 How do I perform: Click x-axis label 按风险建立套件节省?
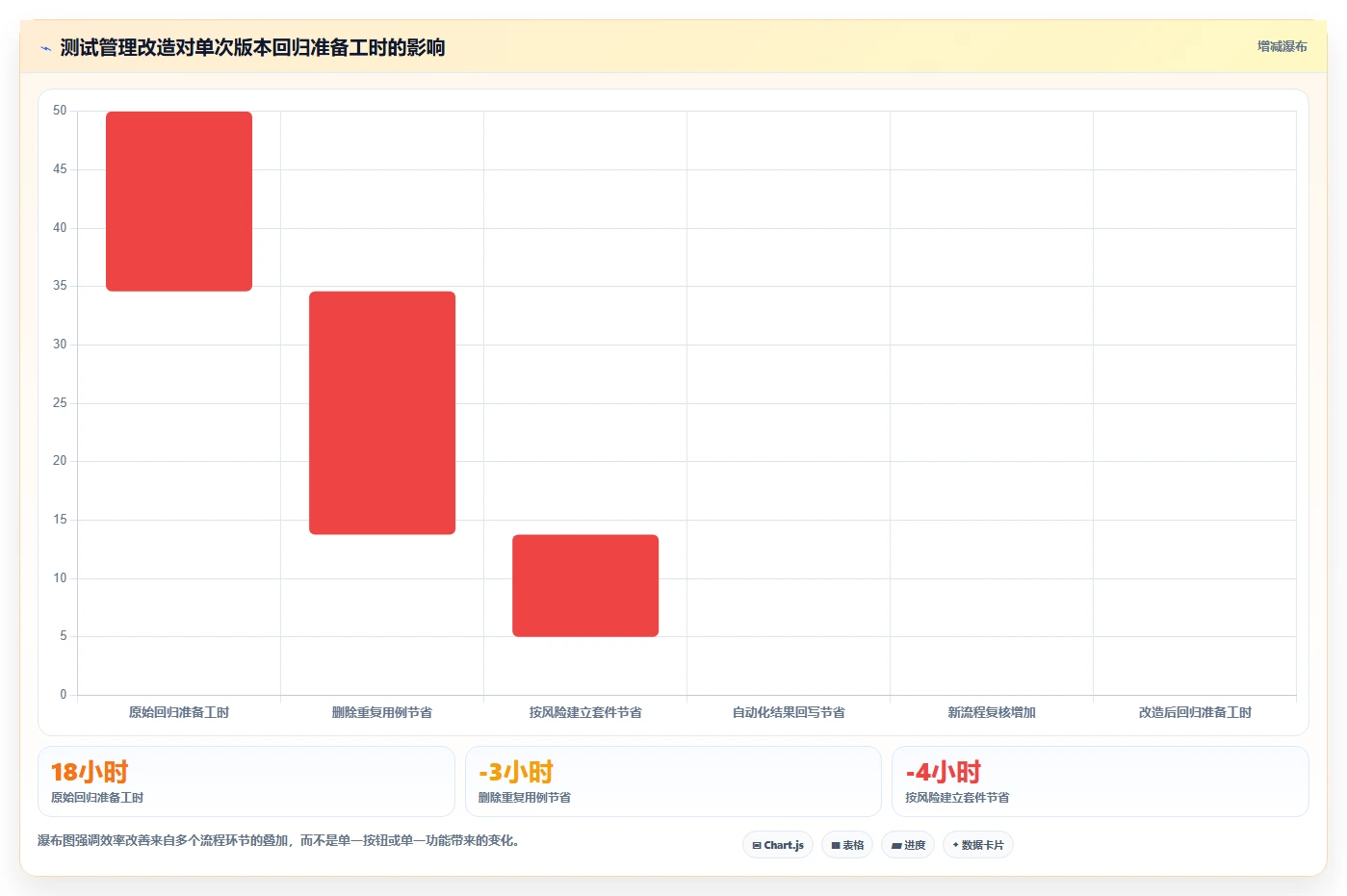[585, 713]
